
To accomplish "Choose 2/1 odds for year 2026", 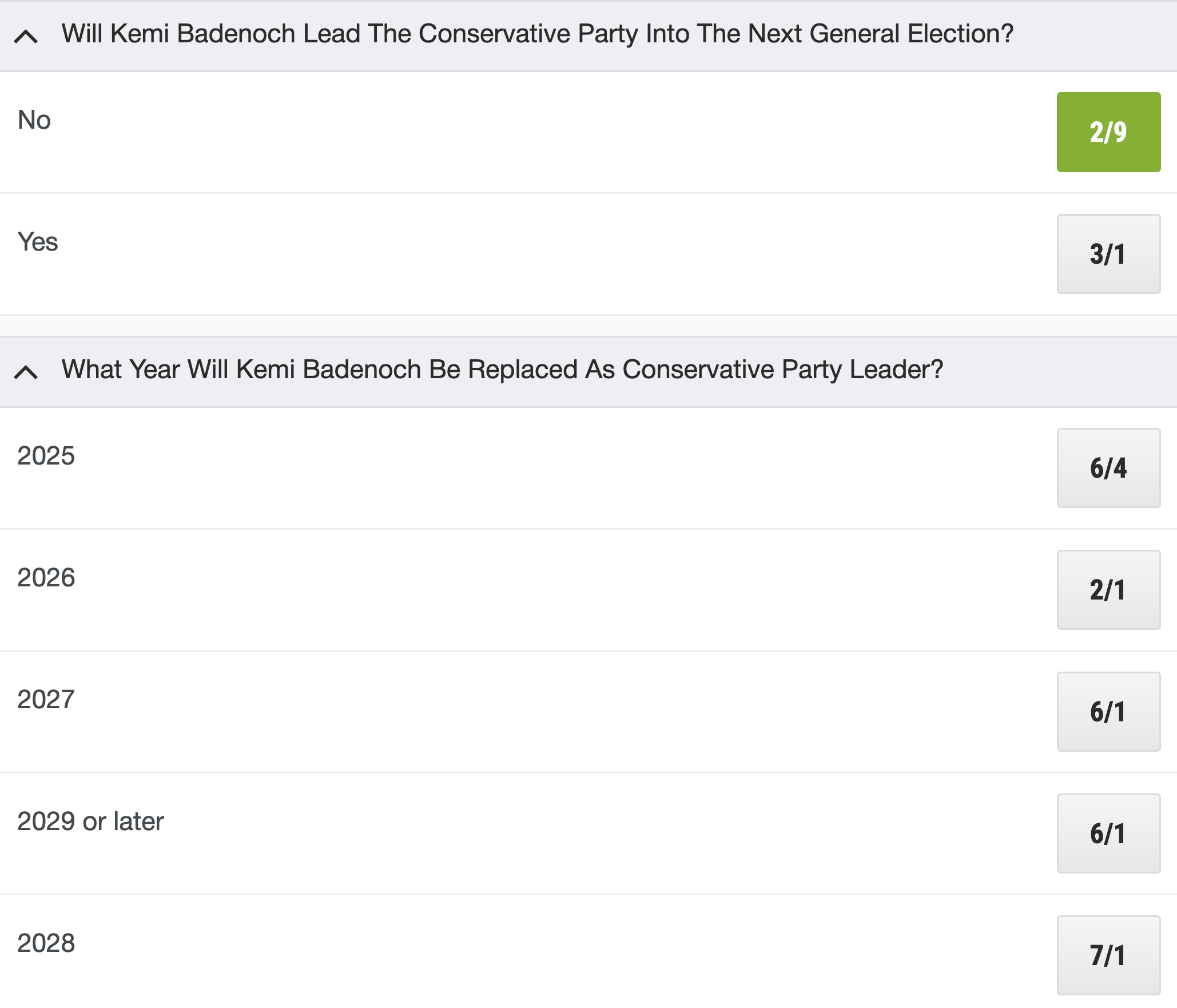I will click(1108, 590).
